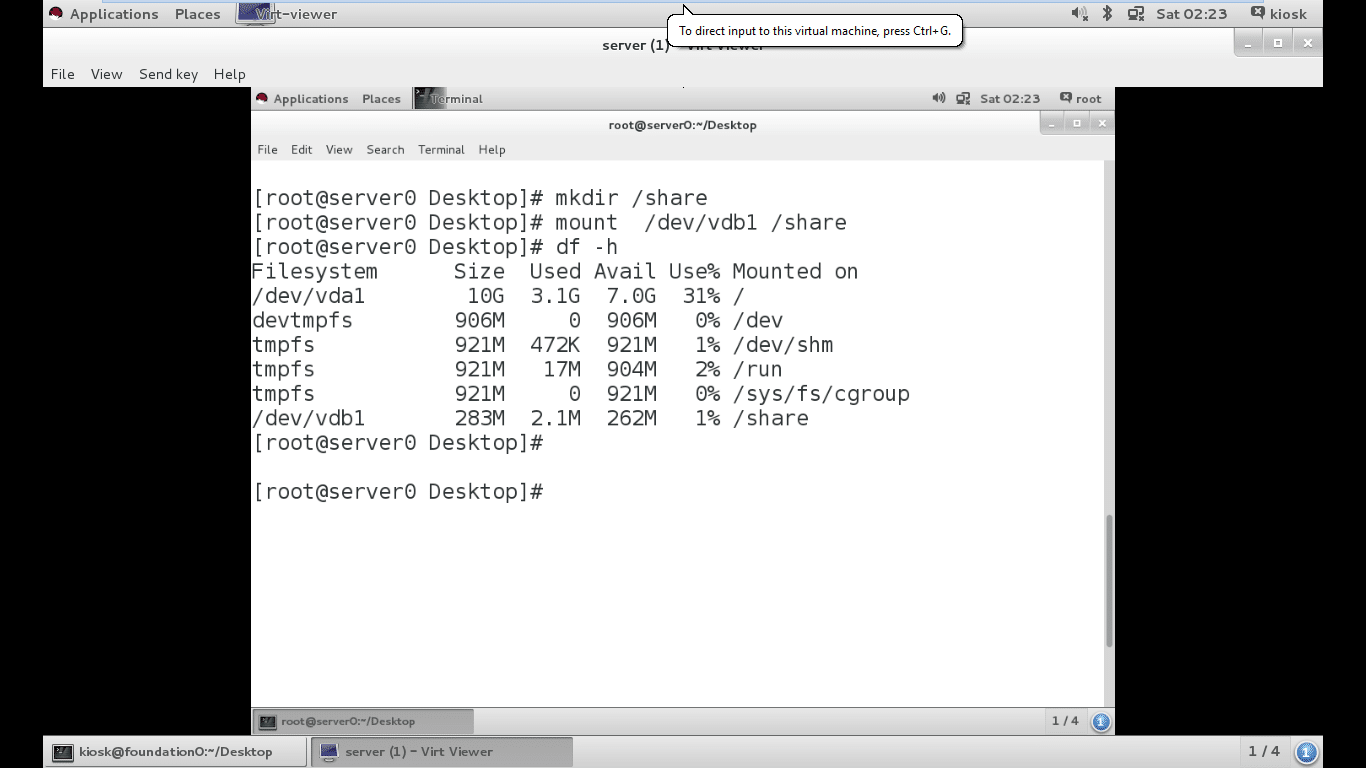Open the Virt Viewer View menu
The height and width of the screenshot is (768, 1366).
106,74
